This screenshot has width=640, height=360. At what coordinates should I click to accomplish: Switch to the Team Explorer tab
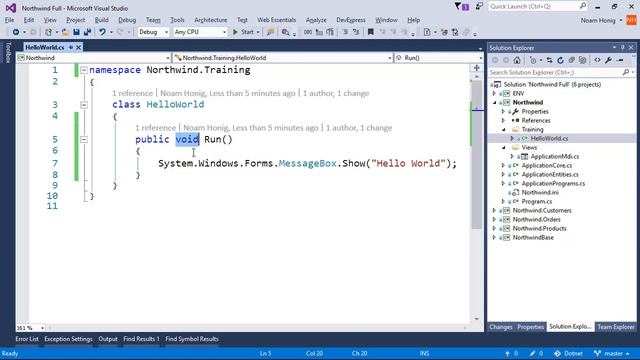point(616,327)
